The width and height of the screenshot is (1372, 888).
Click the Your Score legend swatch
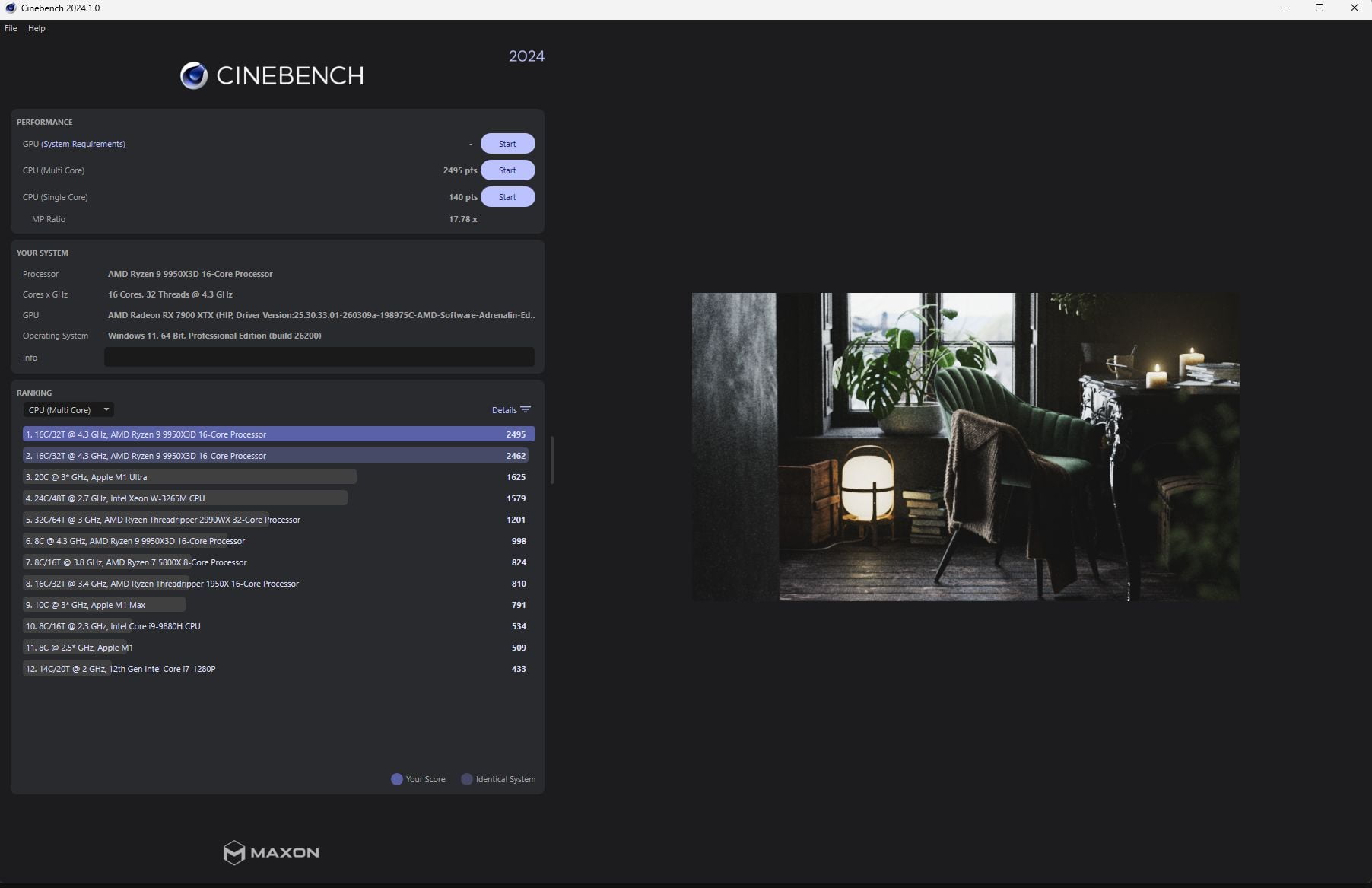click(x=396, y=779)
